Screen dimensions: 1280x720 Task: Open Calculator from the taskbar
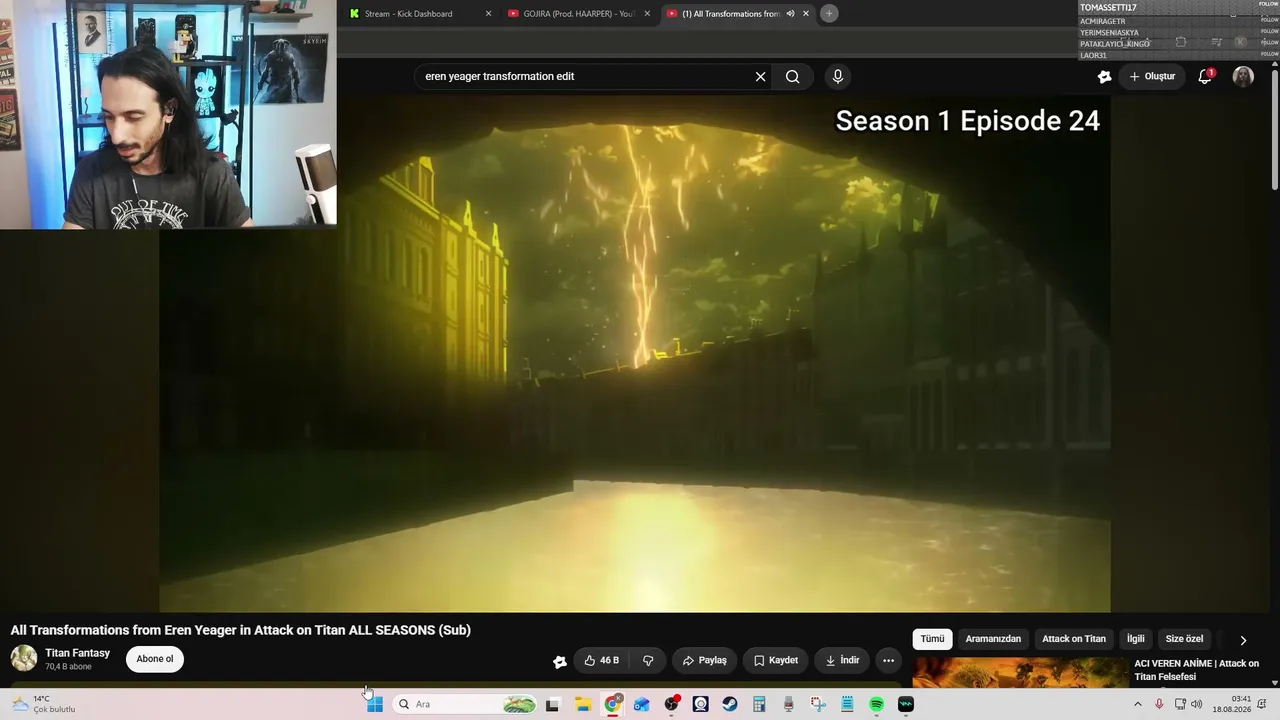[759, 704]
